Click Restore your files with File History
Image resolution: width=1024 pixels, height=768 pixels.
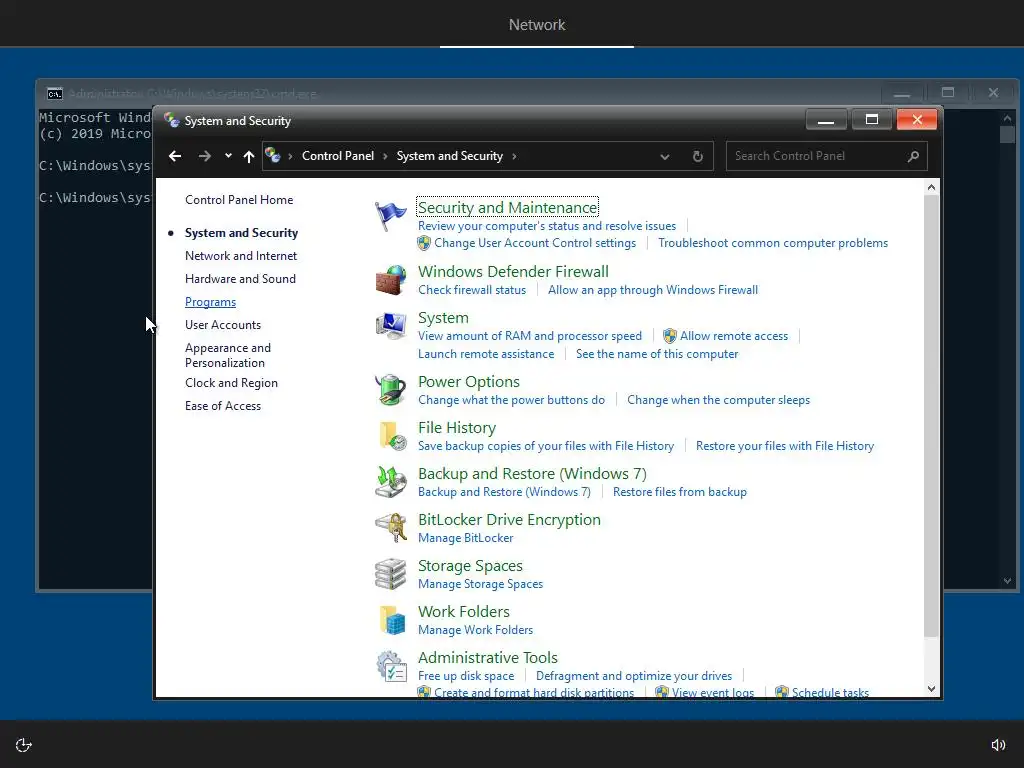tap(785, 446)
